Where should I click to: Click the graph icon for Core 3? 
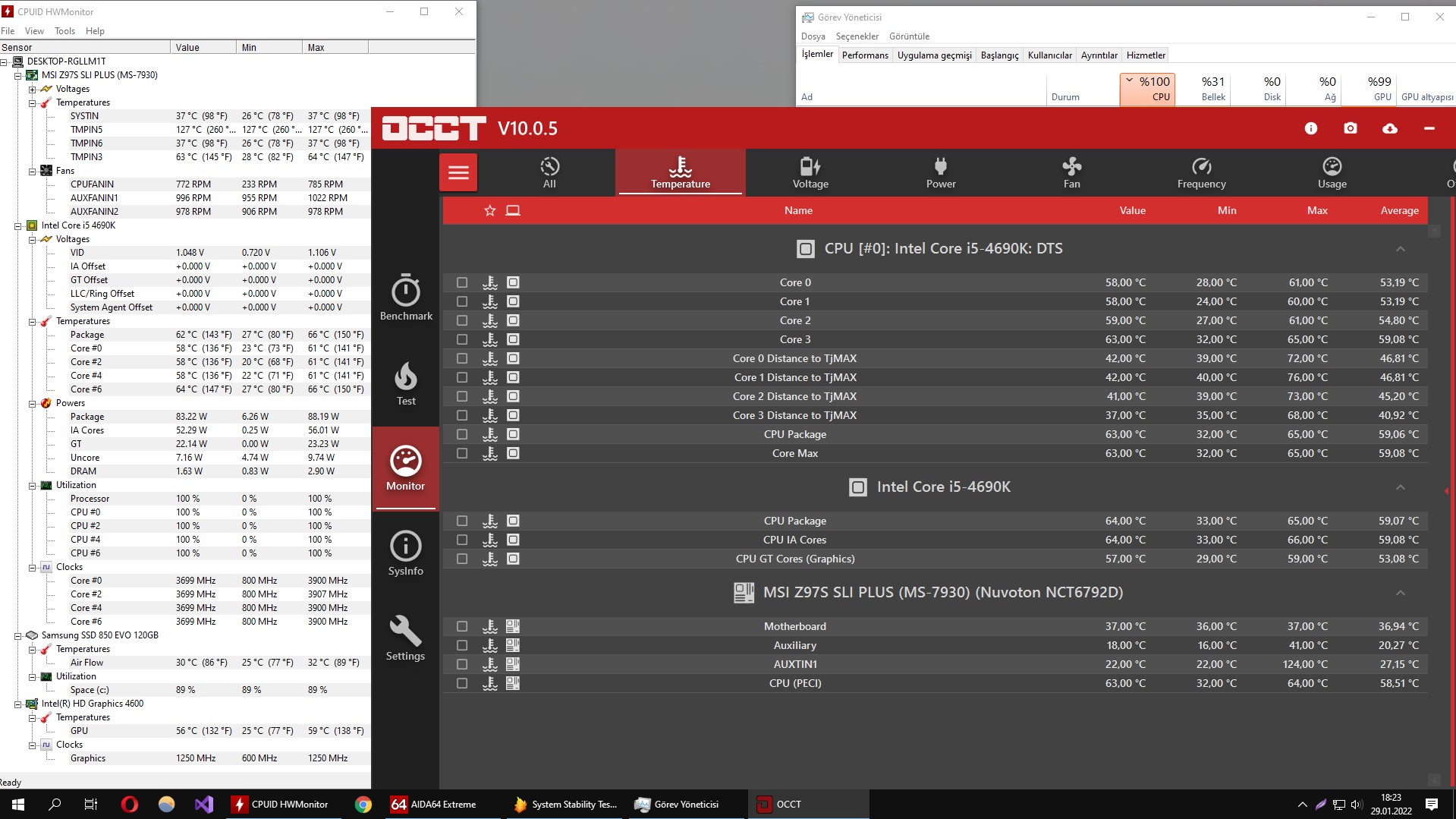[x=490, y=339]
